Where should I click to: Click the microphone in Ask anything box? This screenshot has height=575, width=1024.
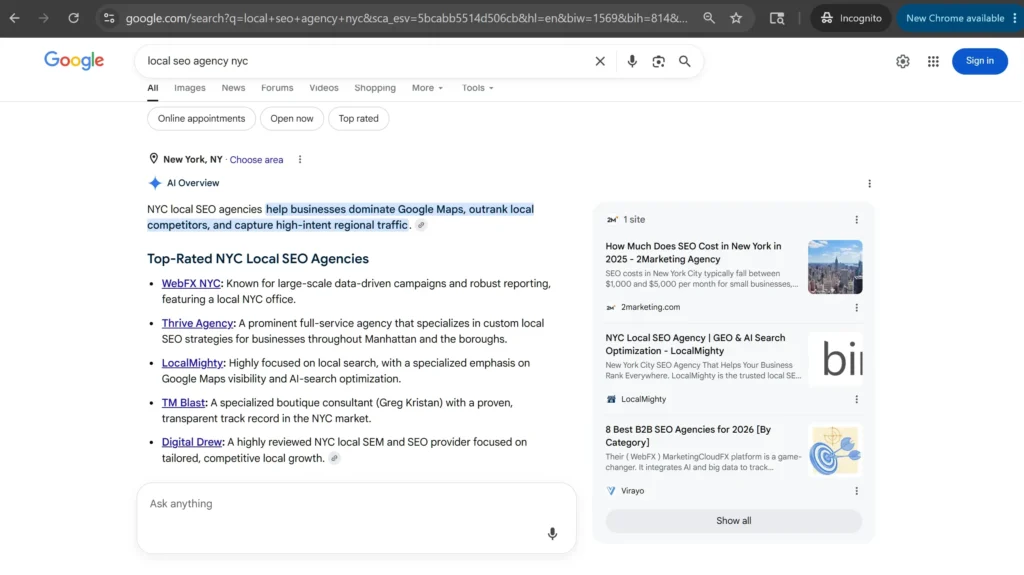[x=552, y=534]
